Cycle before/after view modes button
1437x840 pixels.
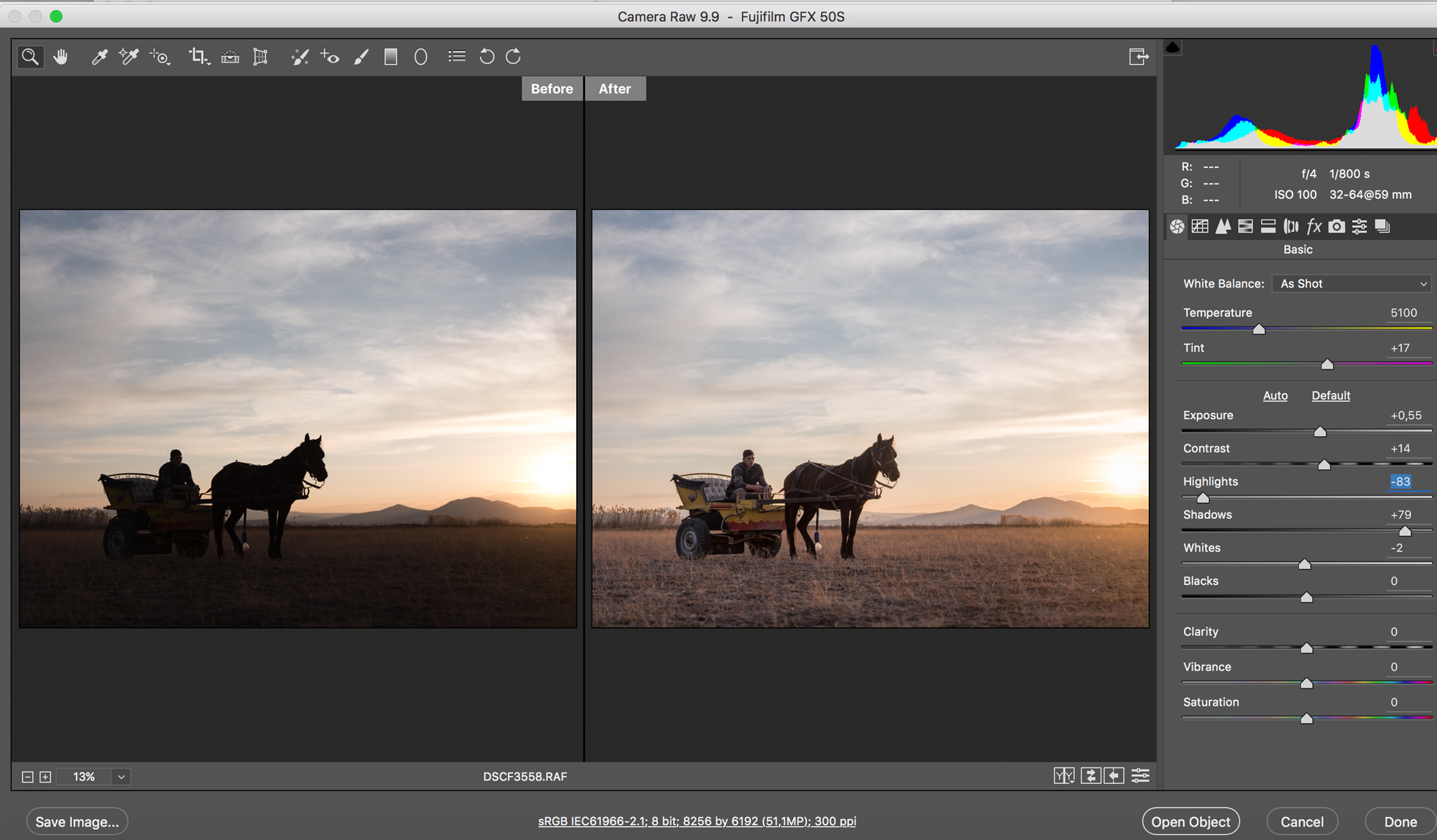[x=1063, y=776]
